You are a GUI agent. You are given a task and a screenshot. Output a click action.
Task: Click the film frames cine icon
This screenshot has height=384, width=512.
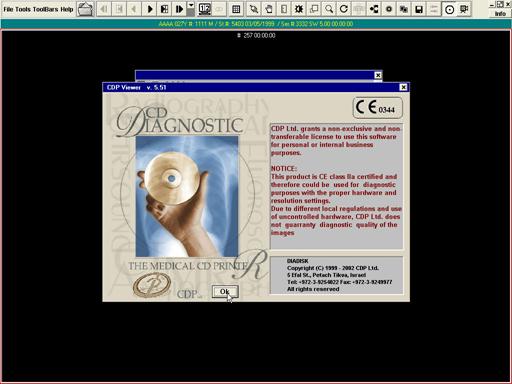tap(165, 9)
